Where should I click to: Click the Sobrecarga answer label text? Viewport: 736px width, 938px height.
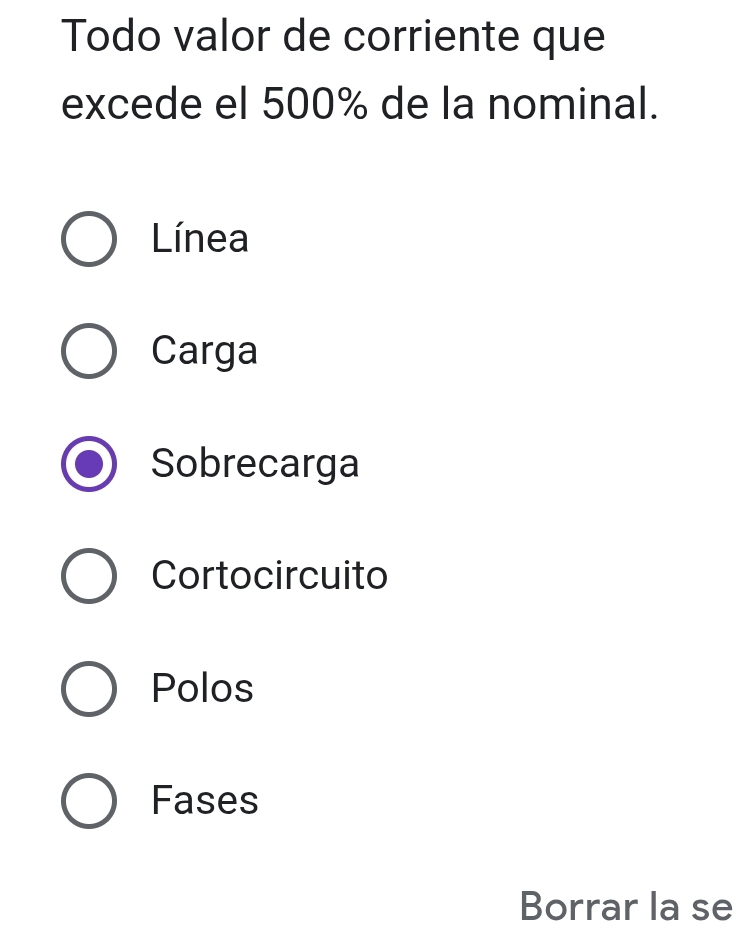(255, 464)
